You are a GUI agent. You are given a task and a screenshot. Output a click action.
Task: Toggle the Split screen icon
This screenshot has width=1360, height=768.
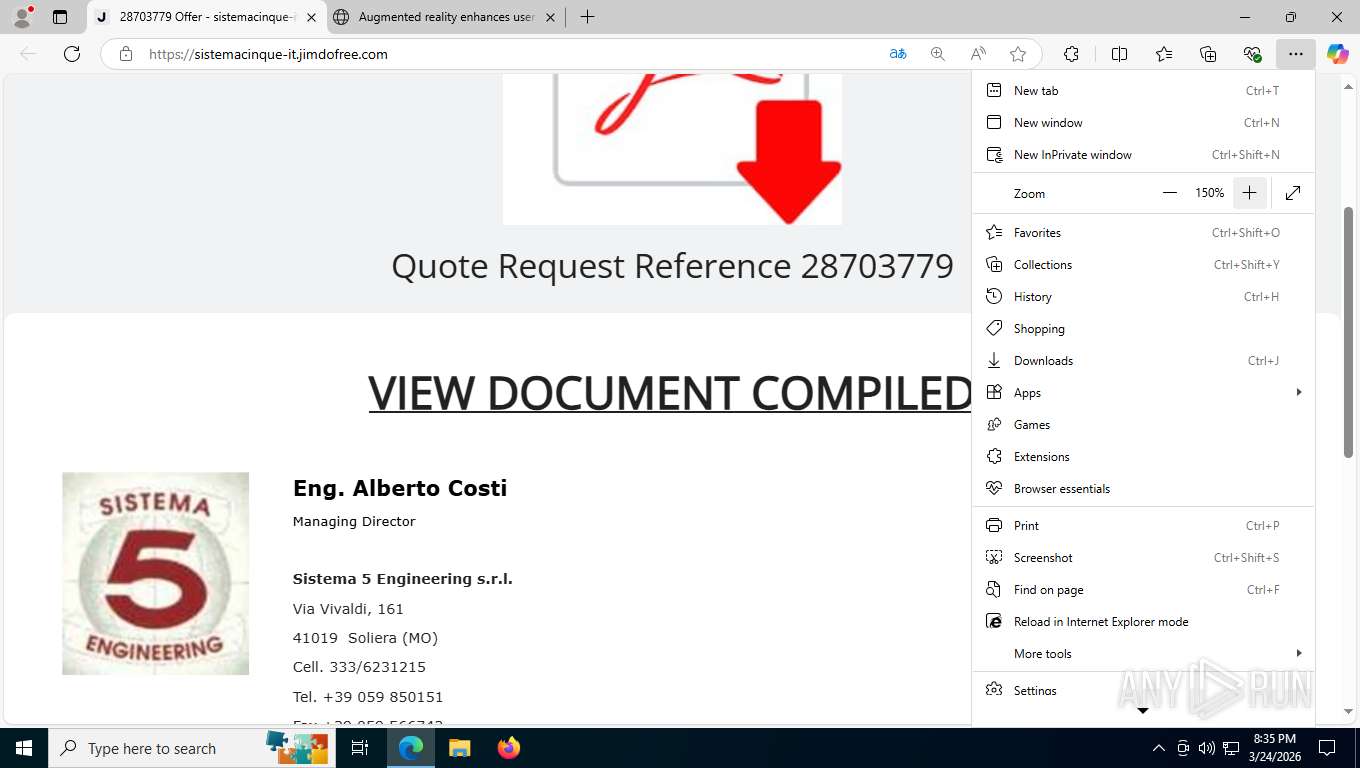(1120, 54)
